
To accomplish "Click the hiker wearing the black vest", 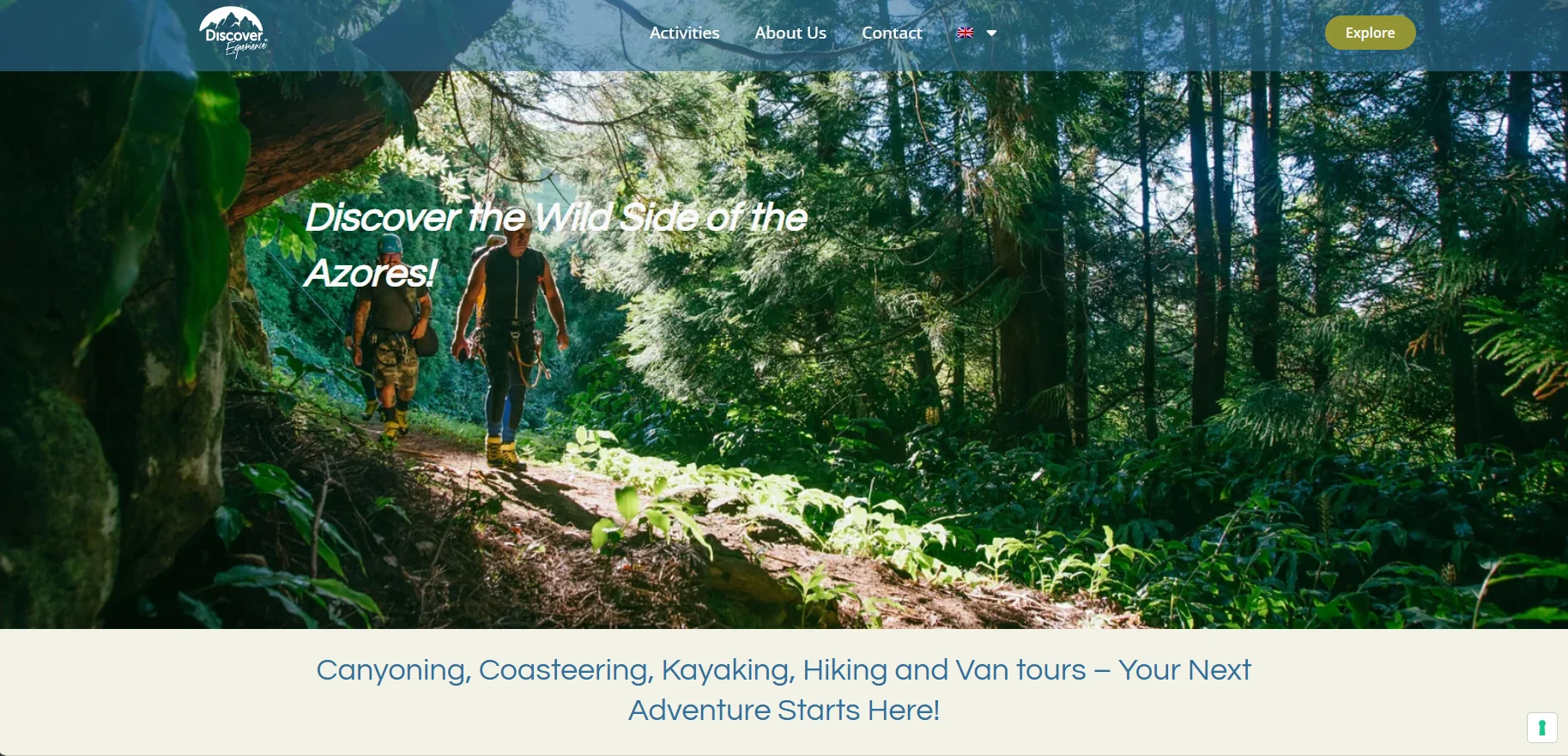I will coord(510,343).
